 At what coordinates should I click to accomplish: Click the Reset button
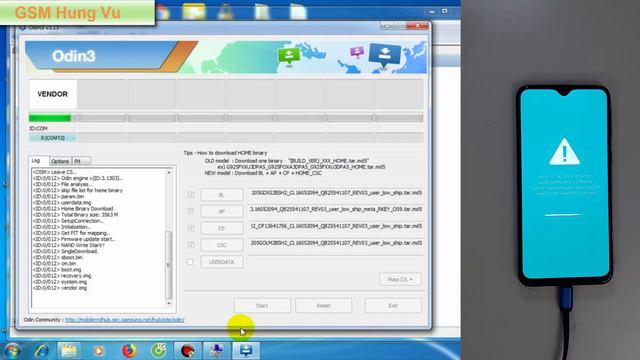click(x=323, y=305)
